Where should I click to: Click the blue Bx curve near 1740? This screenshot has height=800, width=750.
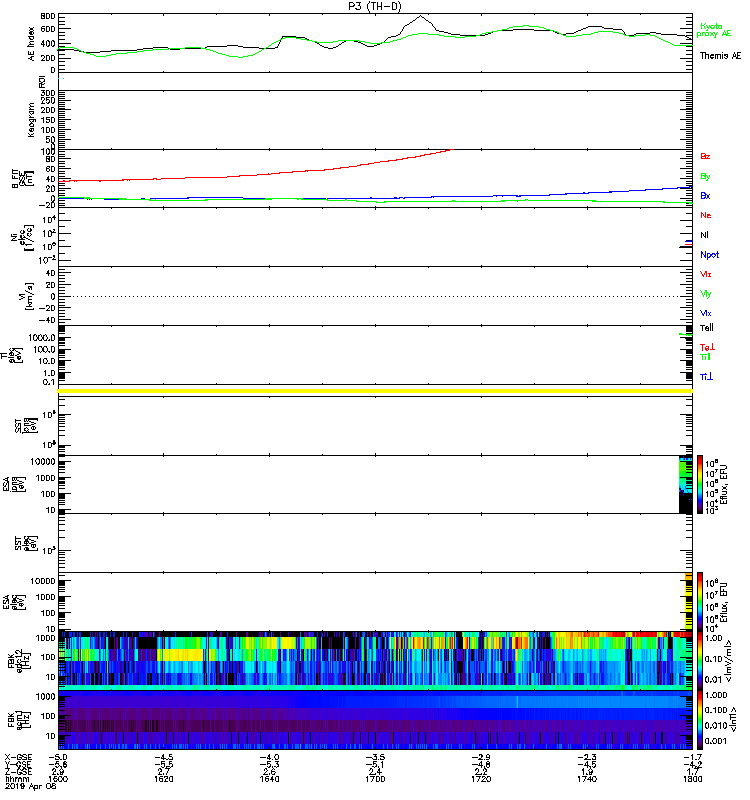[x=587, y=193]
